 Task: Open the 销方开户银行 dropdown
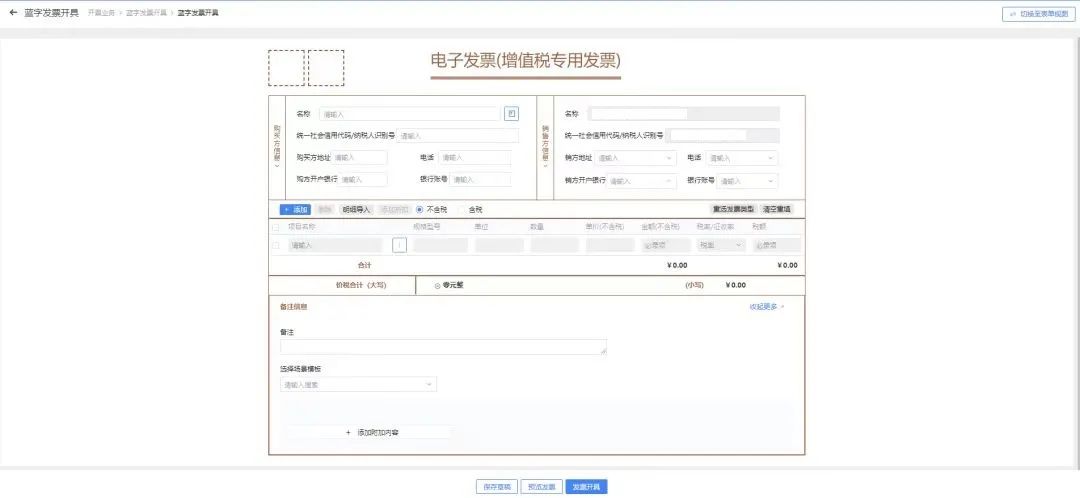[x=642, y=181]
